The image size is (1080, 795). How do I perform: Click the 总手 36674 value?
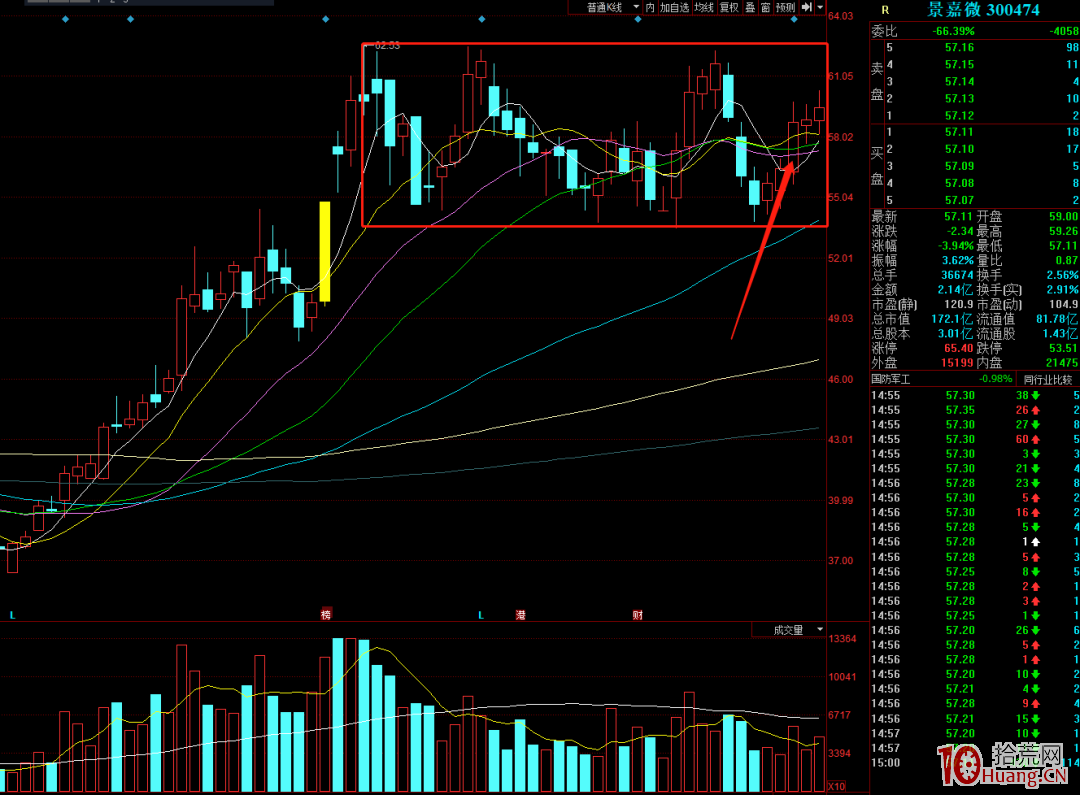pyautogui.click(x=957, y=275)
